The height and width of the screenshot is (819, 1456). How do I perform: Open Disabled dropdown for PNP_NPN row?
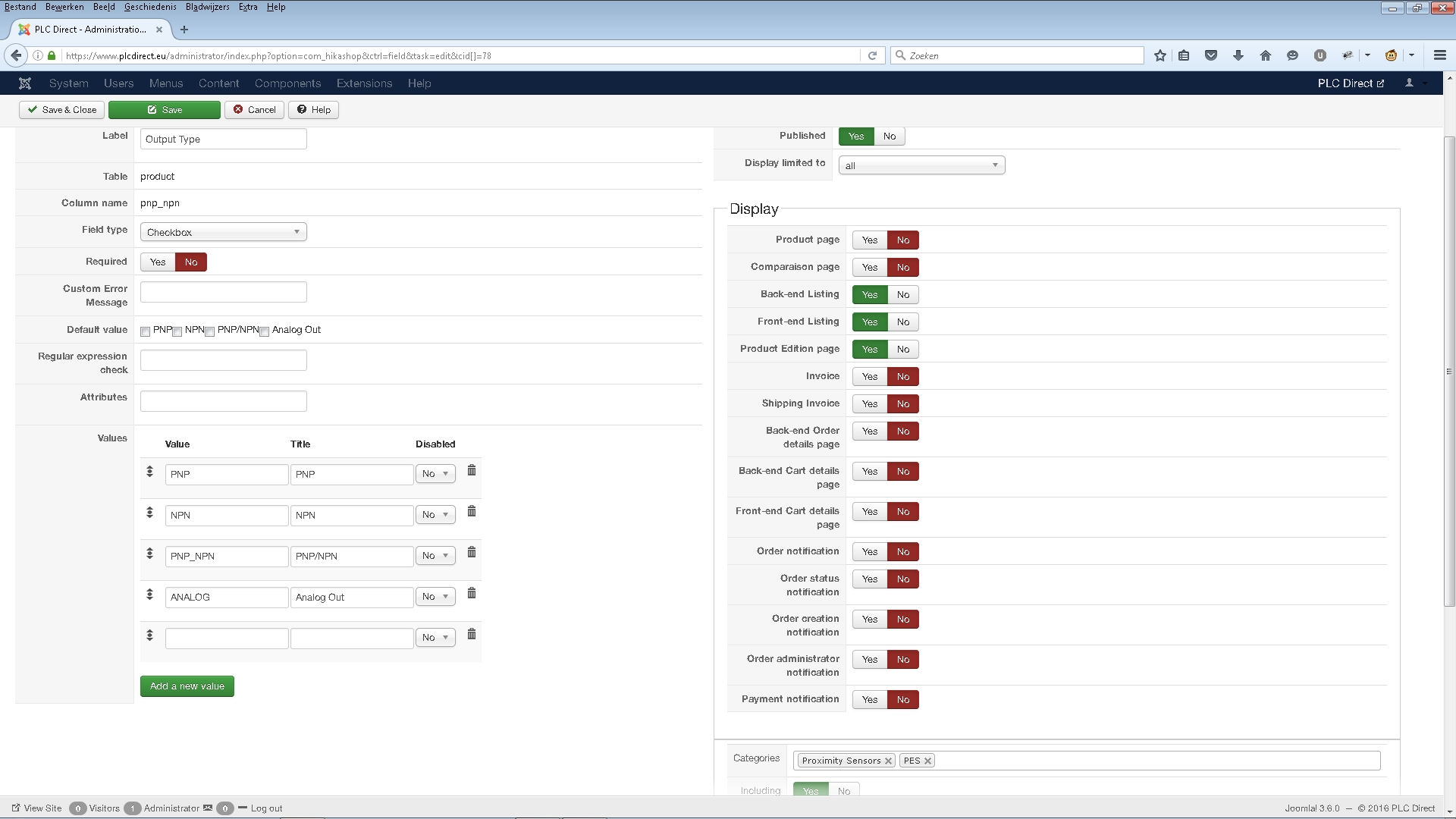pyautogui.click(x=435, y=556)
